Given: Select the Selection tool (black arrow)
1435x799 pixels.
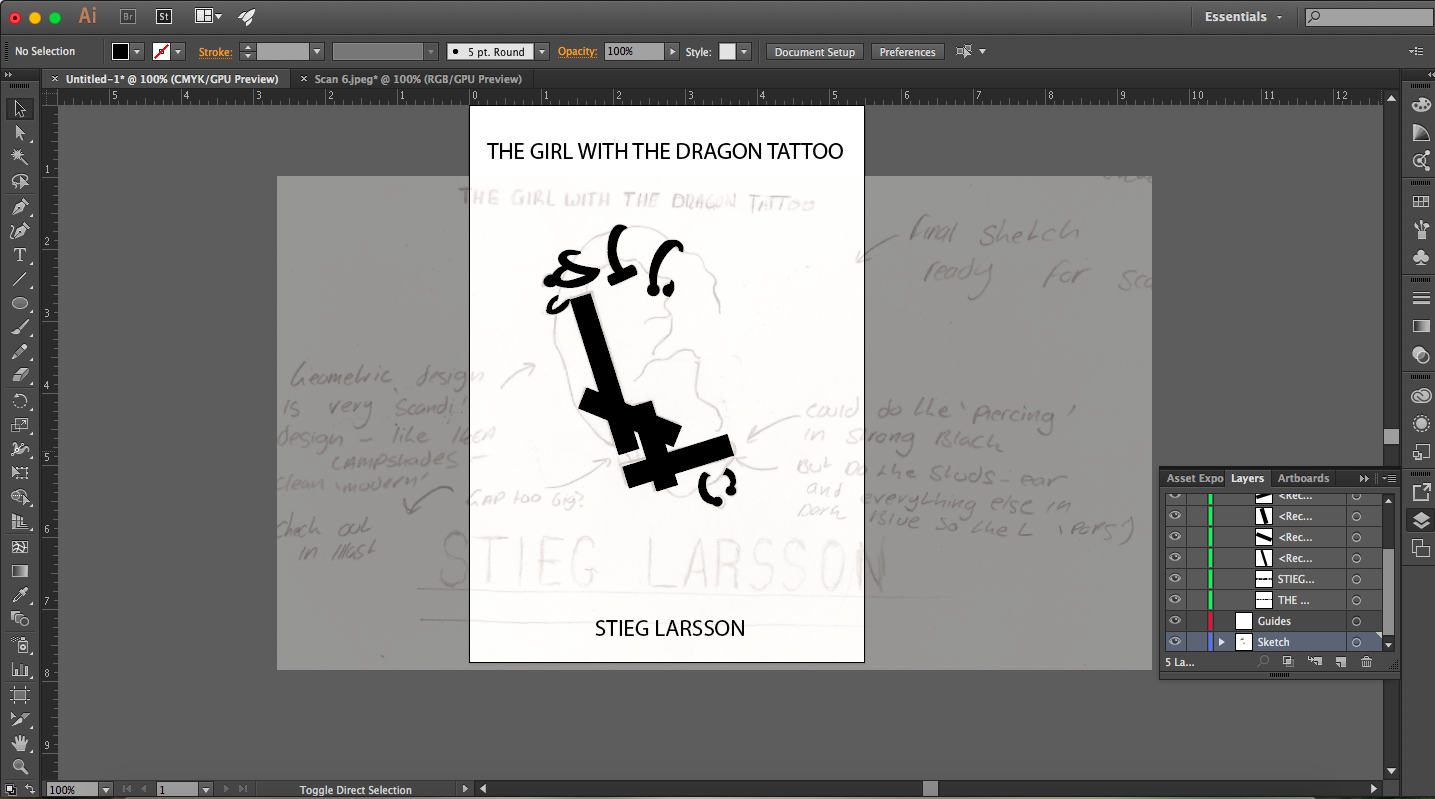Looking at the screenshot, I should (x=20, y=109).
